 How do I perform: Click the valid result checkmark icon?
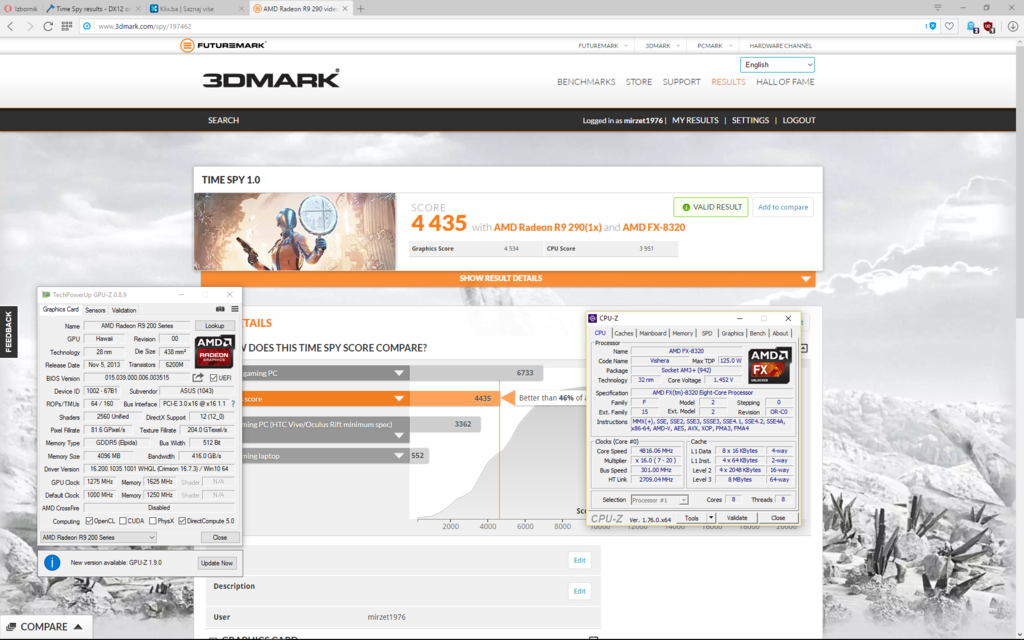pyautogui.click(x=686, y=207)
